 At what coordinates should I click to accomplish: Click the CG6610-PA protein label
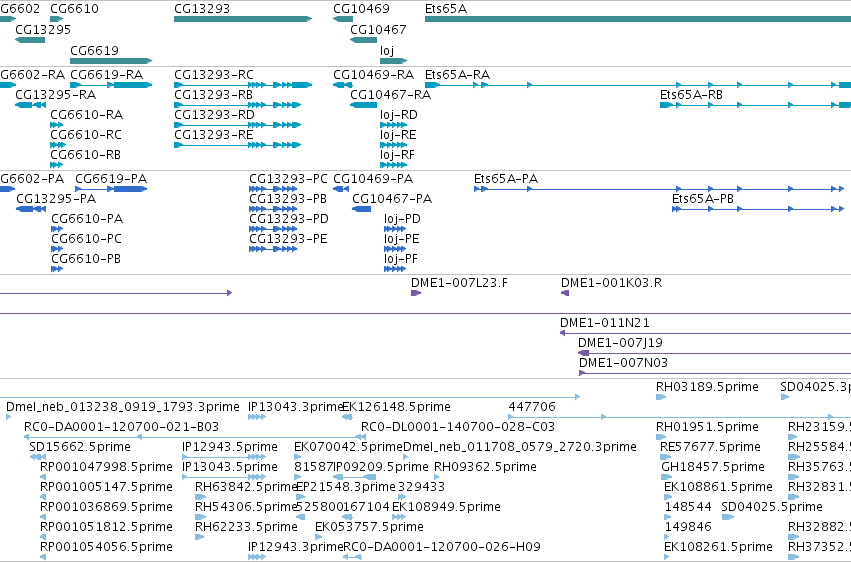click(x=87, y=219)
